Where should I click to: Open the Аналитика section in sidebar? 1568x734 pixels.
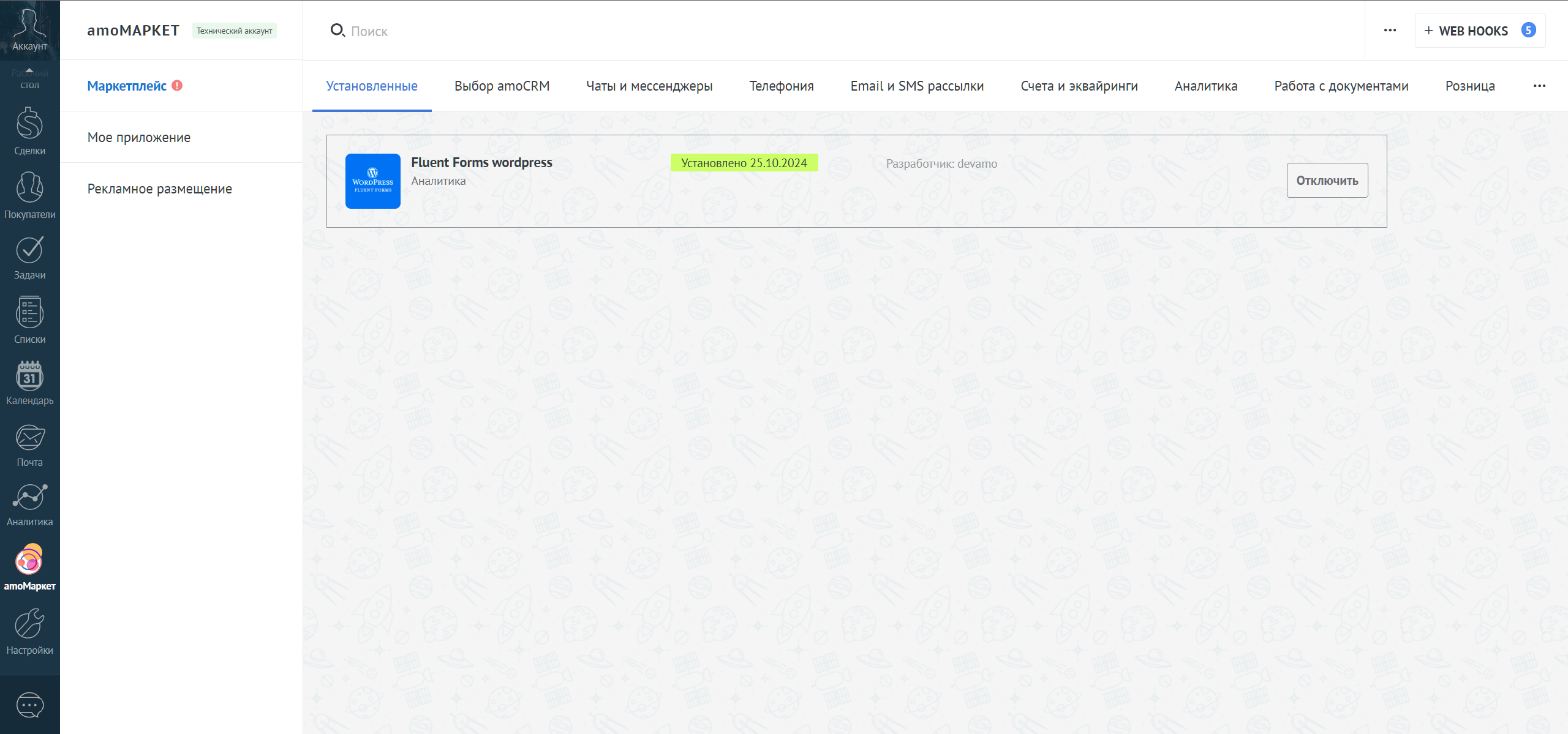(x=29, y=504)
